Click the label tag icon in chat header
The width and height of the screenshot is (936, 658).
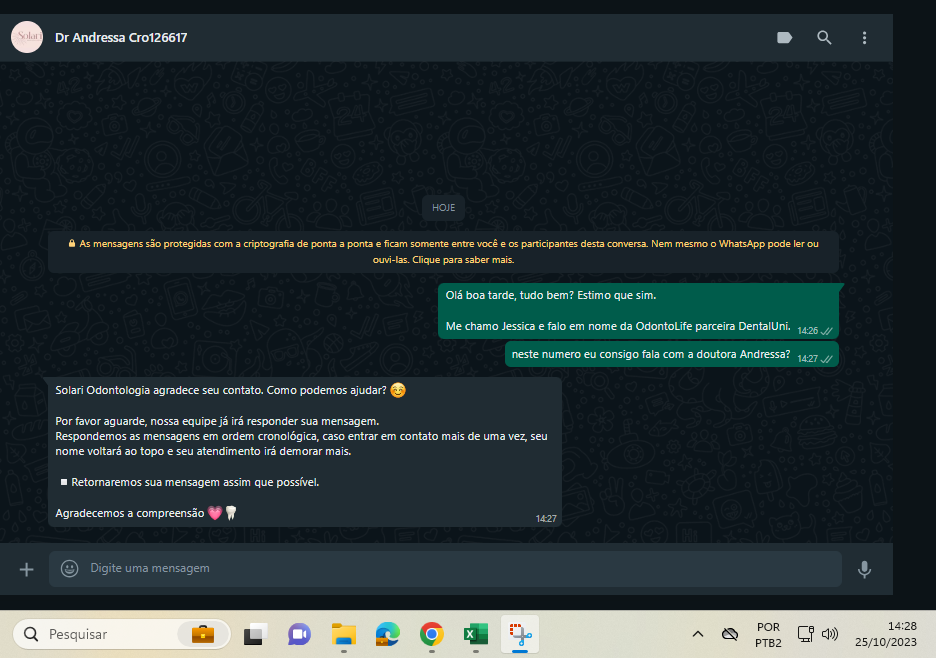tap(784, 38)
